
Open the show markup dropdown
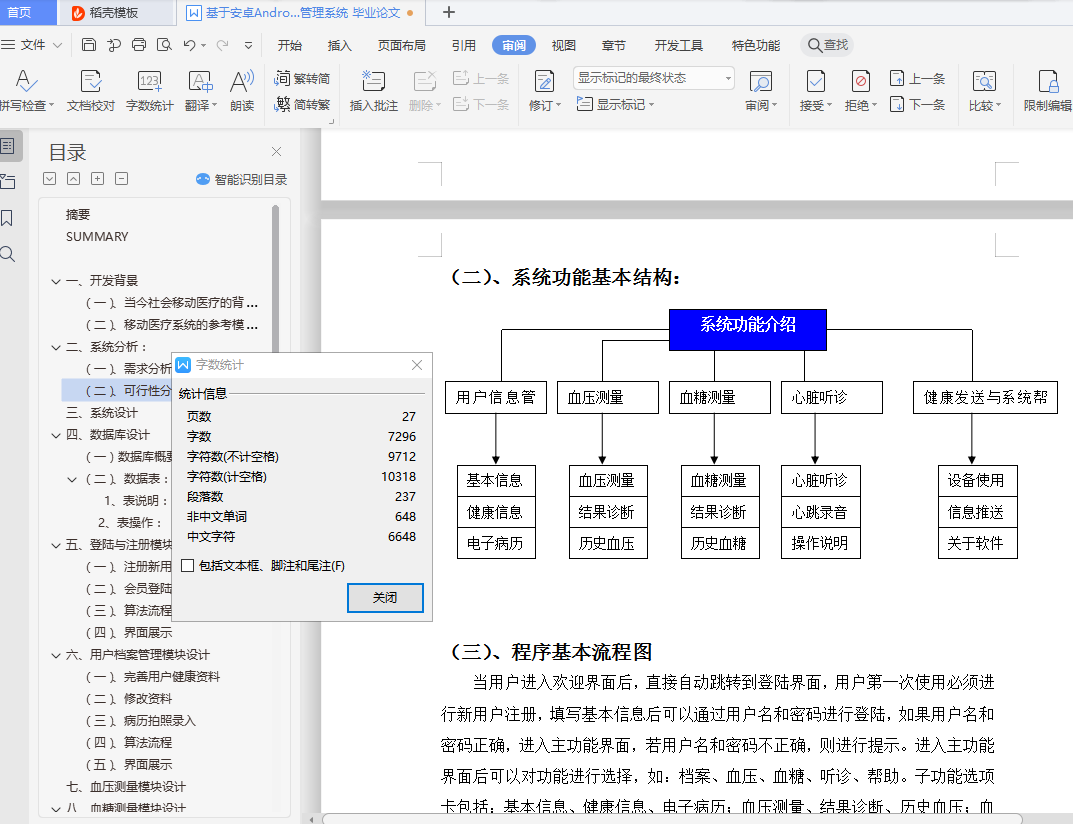[x=615, y=104]
